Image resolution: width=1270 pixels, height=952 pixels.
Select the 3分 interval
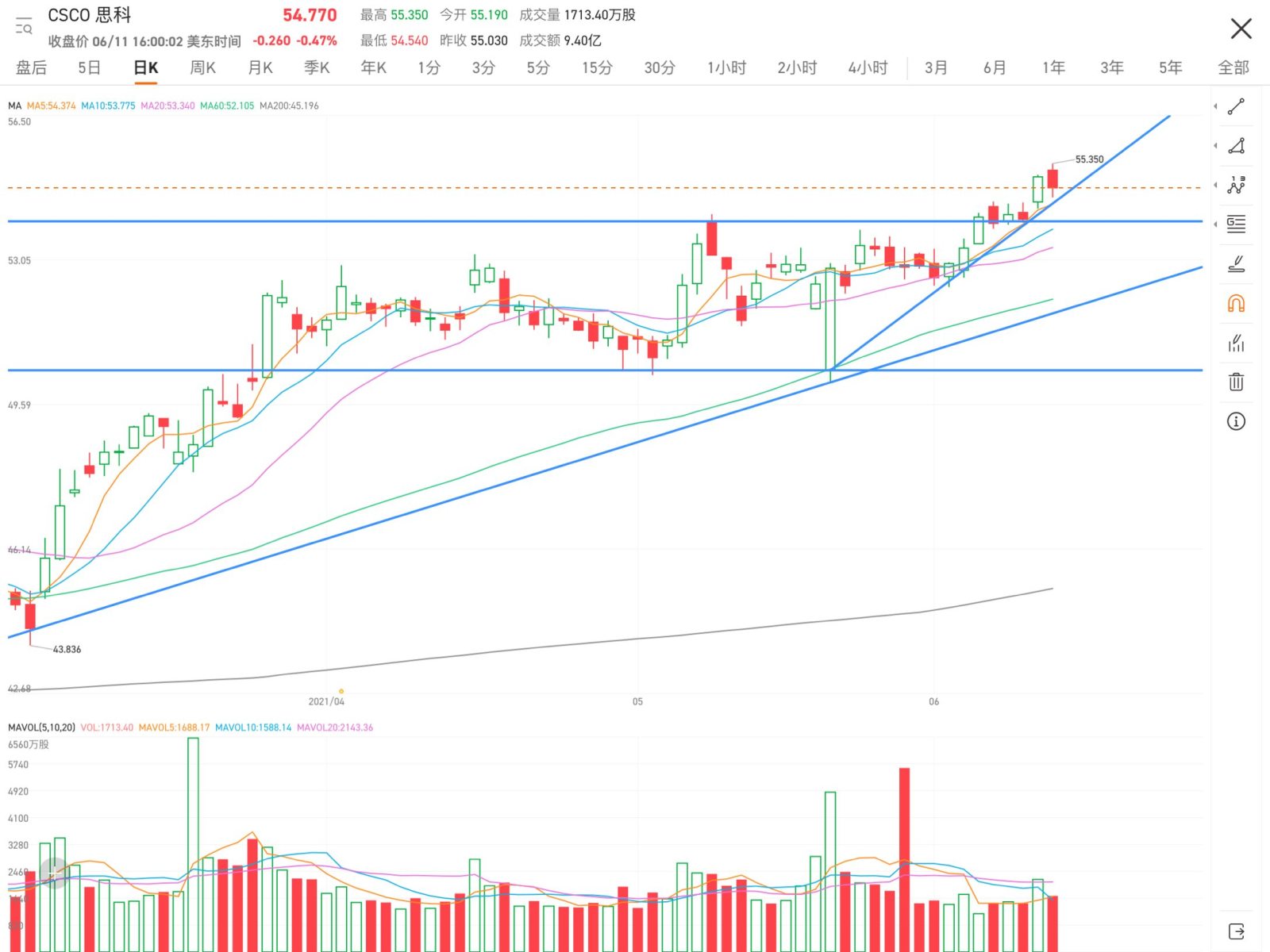(x=483, y=67)
